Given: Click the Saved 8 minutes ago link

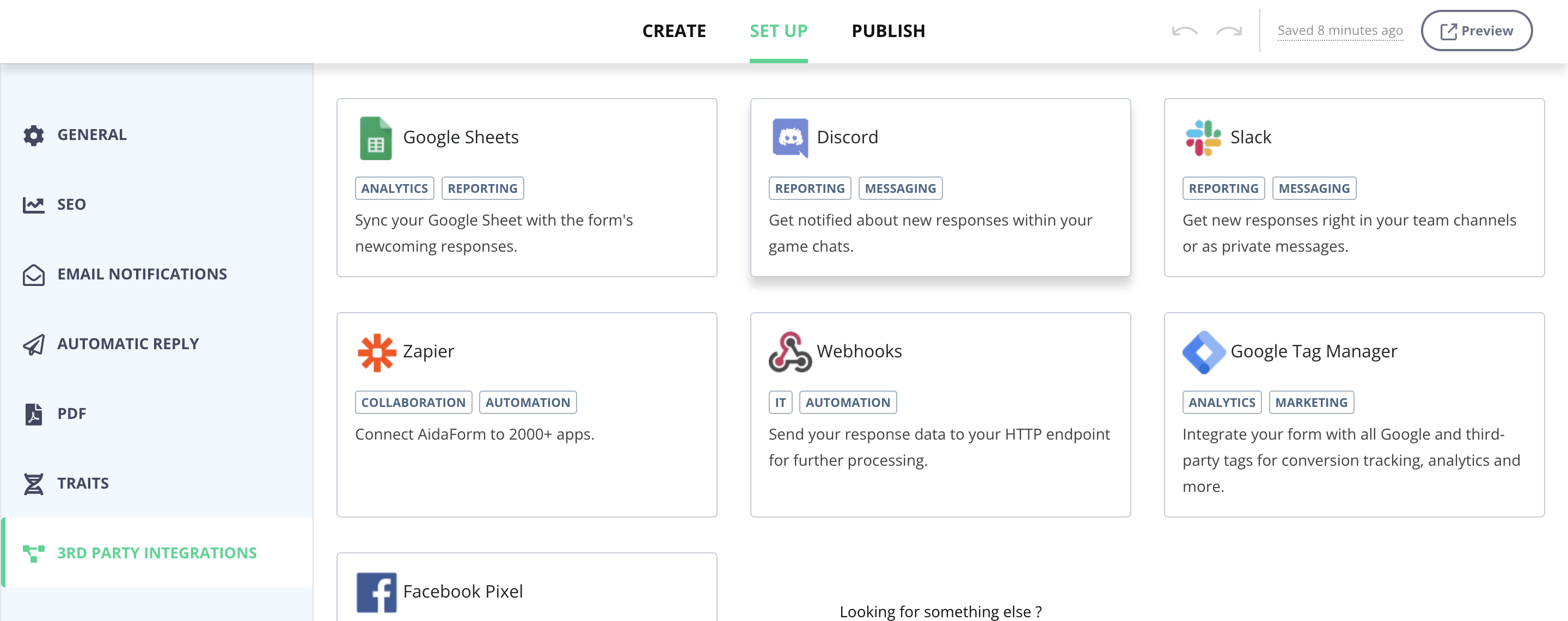Looking at the screenshot, I should click(1340, 31).
